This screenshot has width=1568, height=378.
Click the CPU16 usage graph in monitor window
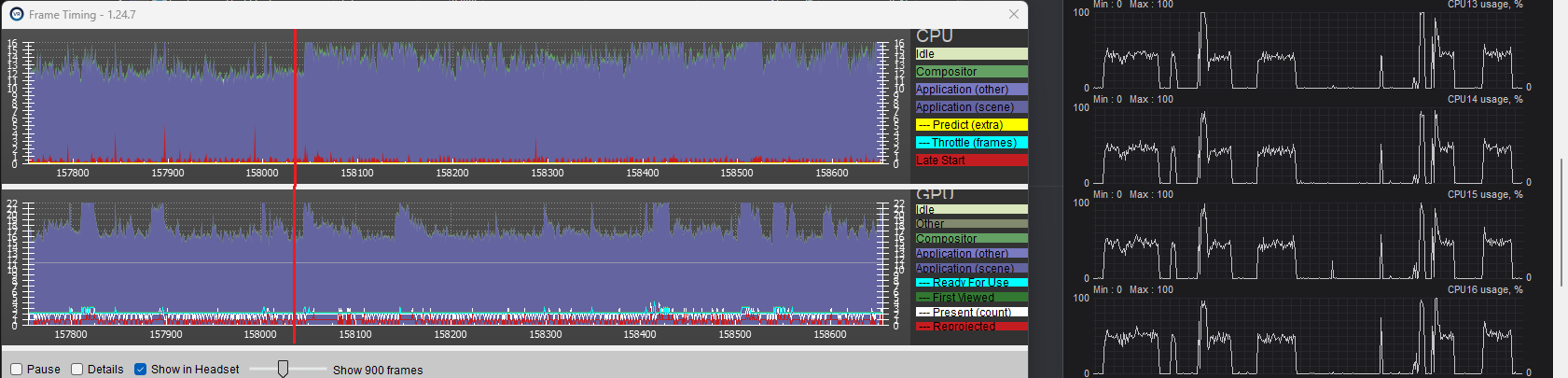coord(1307,336)
